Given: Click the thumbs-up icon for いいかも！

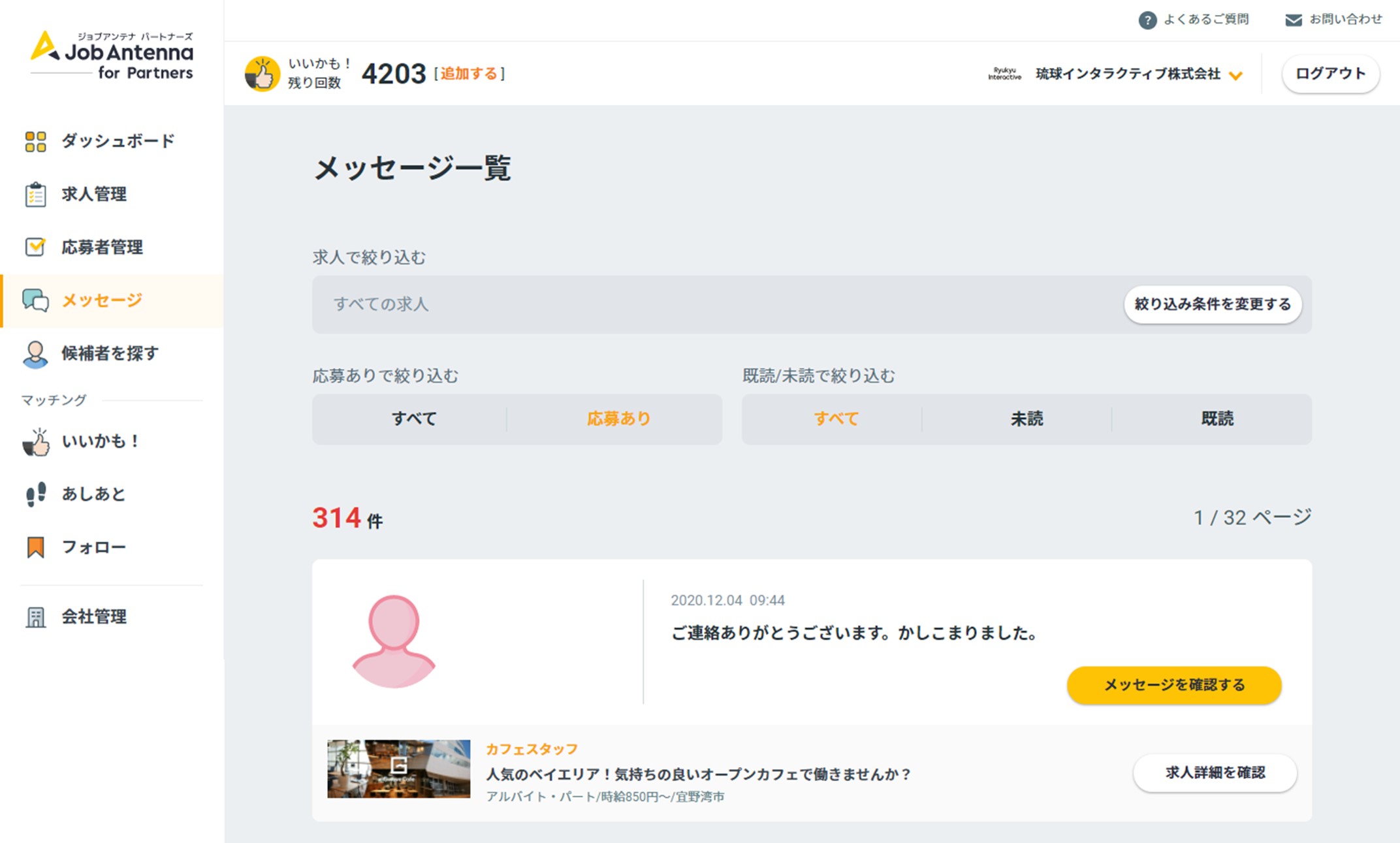Looking at the screenshot, I should pyautogui.click(x=36, y=442).
